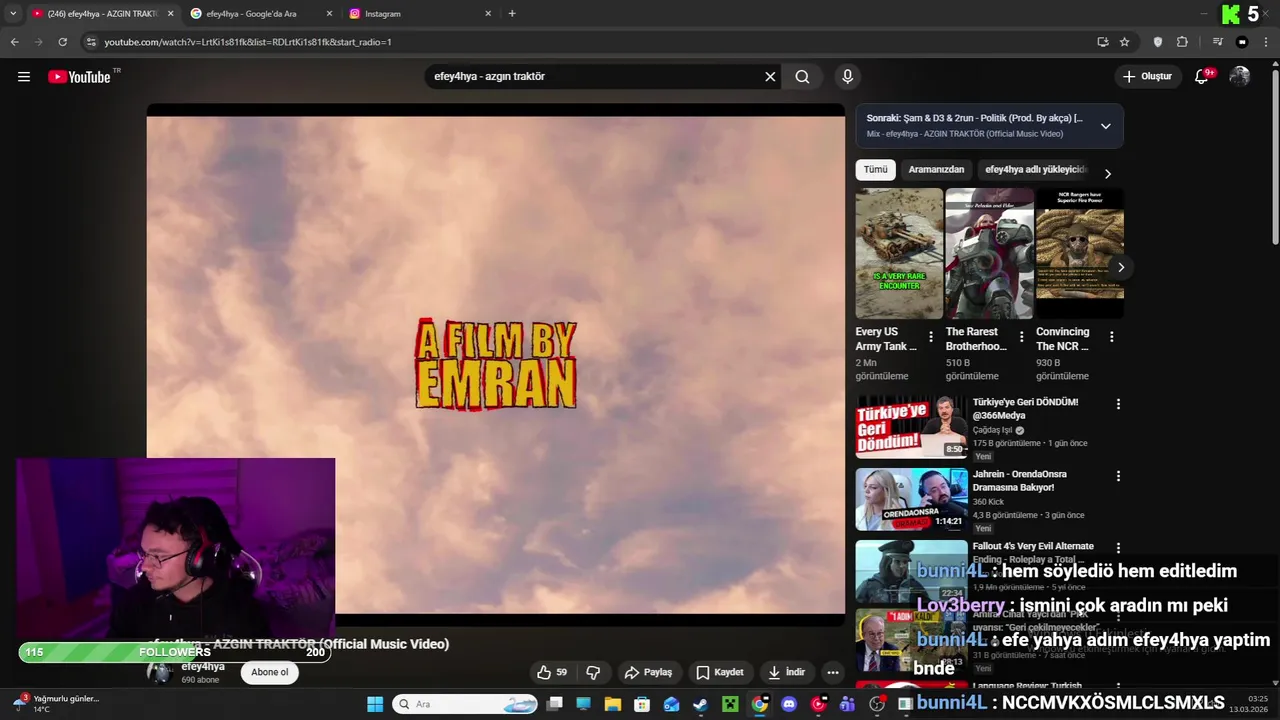1280x720 pixels.
Task: Bookmark this page with the star
Action: pos(1125,42)
